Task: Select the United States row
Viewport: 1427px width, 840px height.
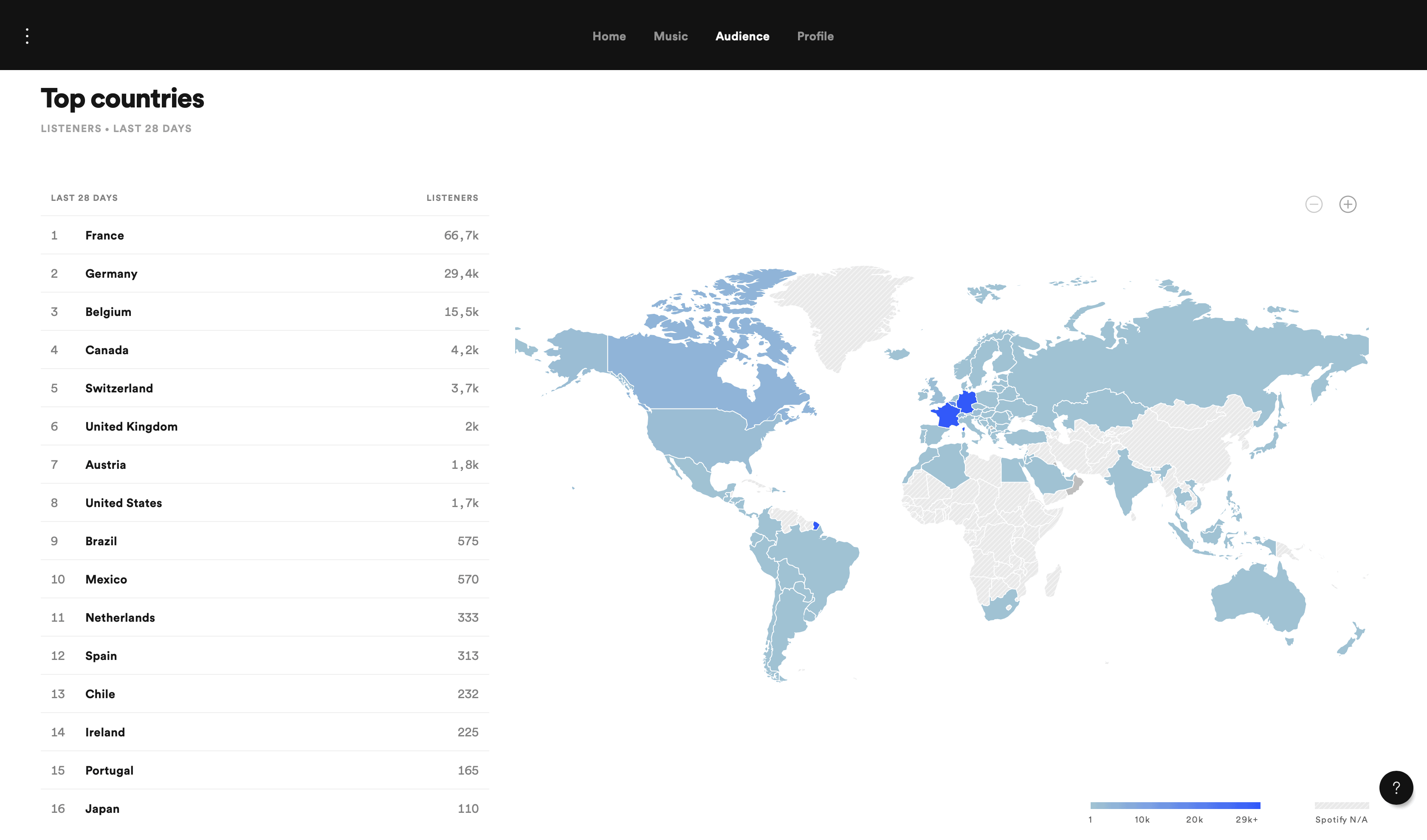Action: point(265,503)
